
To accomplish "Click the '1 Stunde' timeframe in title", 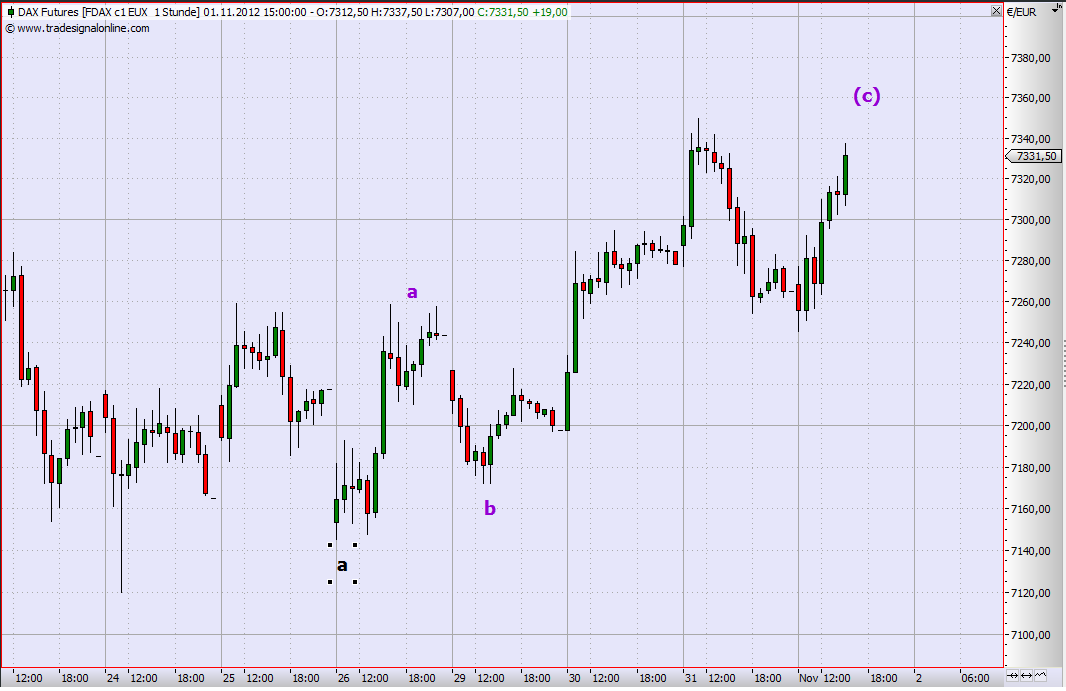I will click(x=177, y=12).
